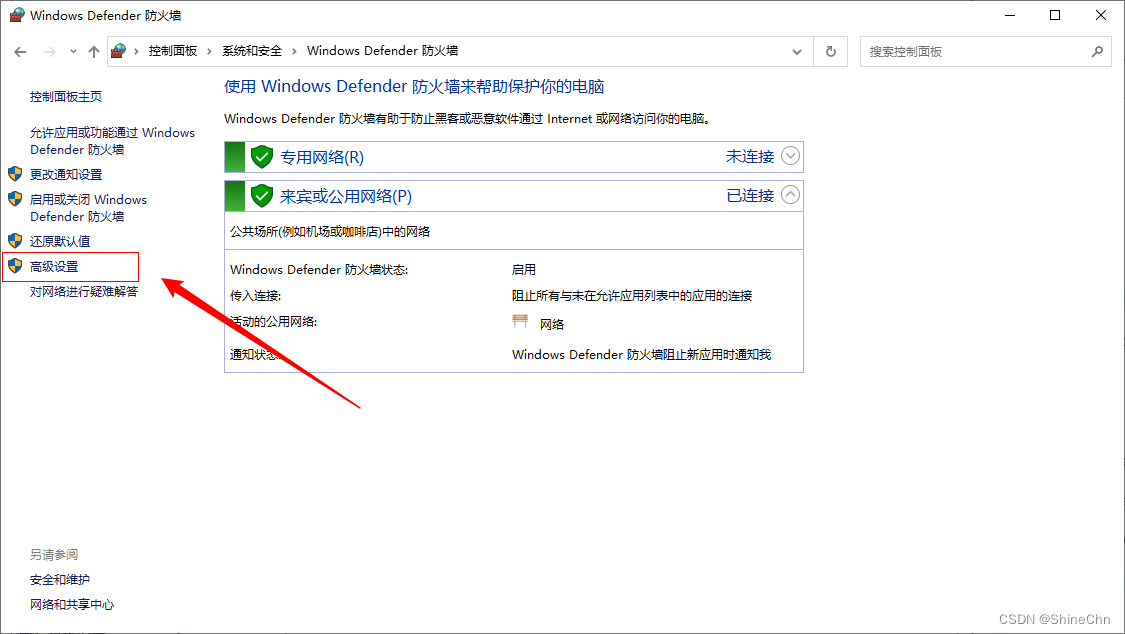Screen dimensions: 1125x634
Task: Click 系统和安全 in the breadcrumb
Action: tap(252, 51)
